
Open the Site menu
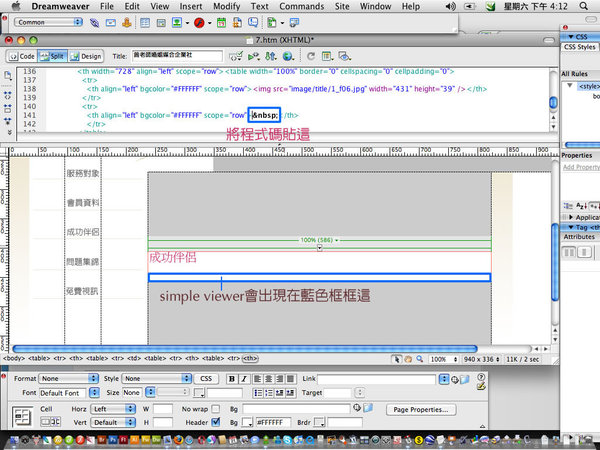click(x=342, y=6)
